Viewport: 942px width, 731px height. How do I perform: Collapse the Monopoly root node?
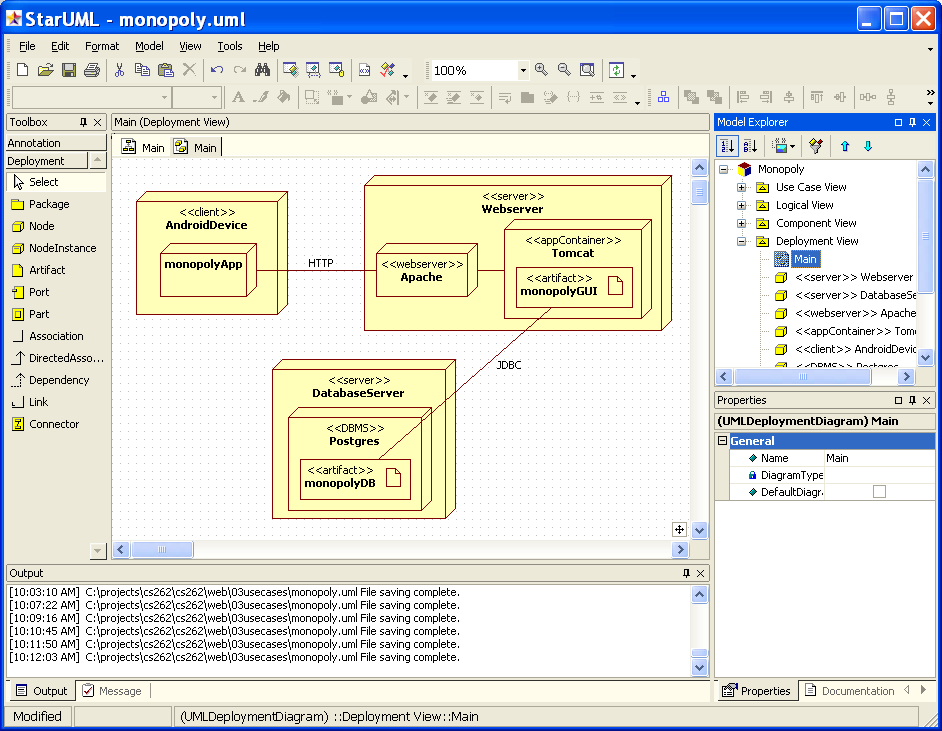click(723, 169)
